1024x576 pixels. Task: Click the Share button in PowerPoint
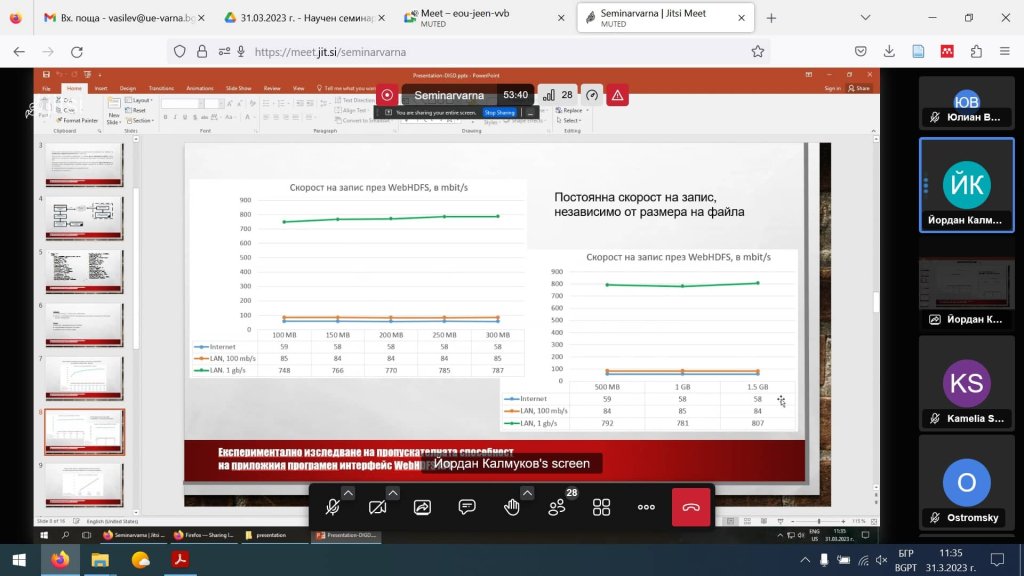tap(859, 88)
